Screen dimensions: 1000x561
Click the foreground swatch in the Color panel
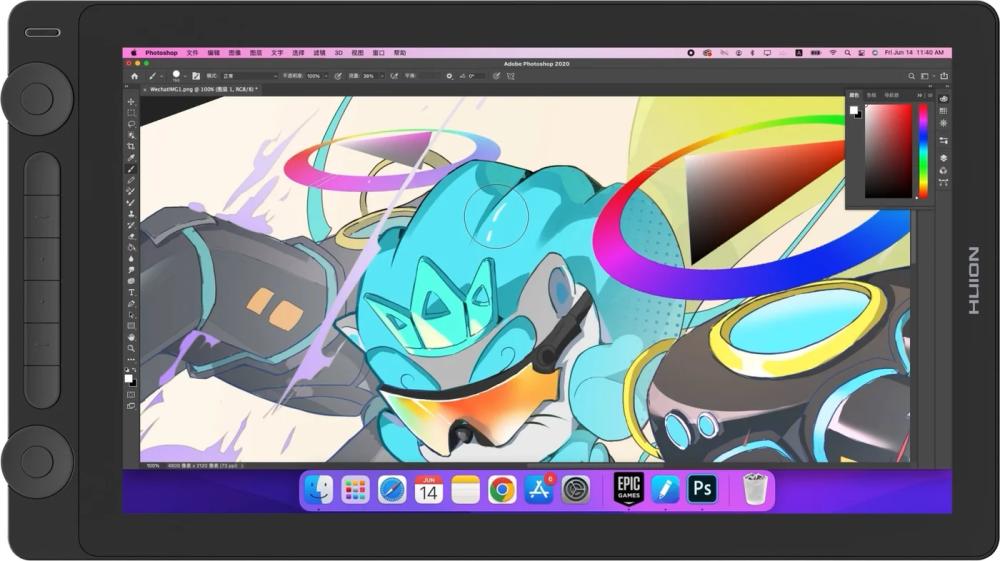click(x=853, y=110)
